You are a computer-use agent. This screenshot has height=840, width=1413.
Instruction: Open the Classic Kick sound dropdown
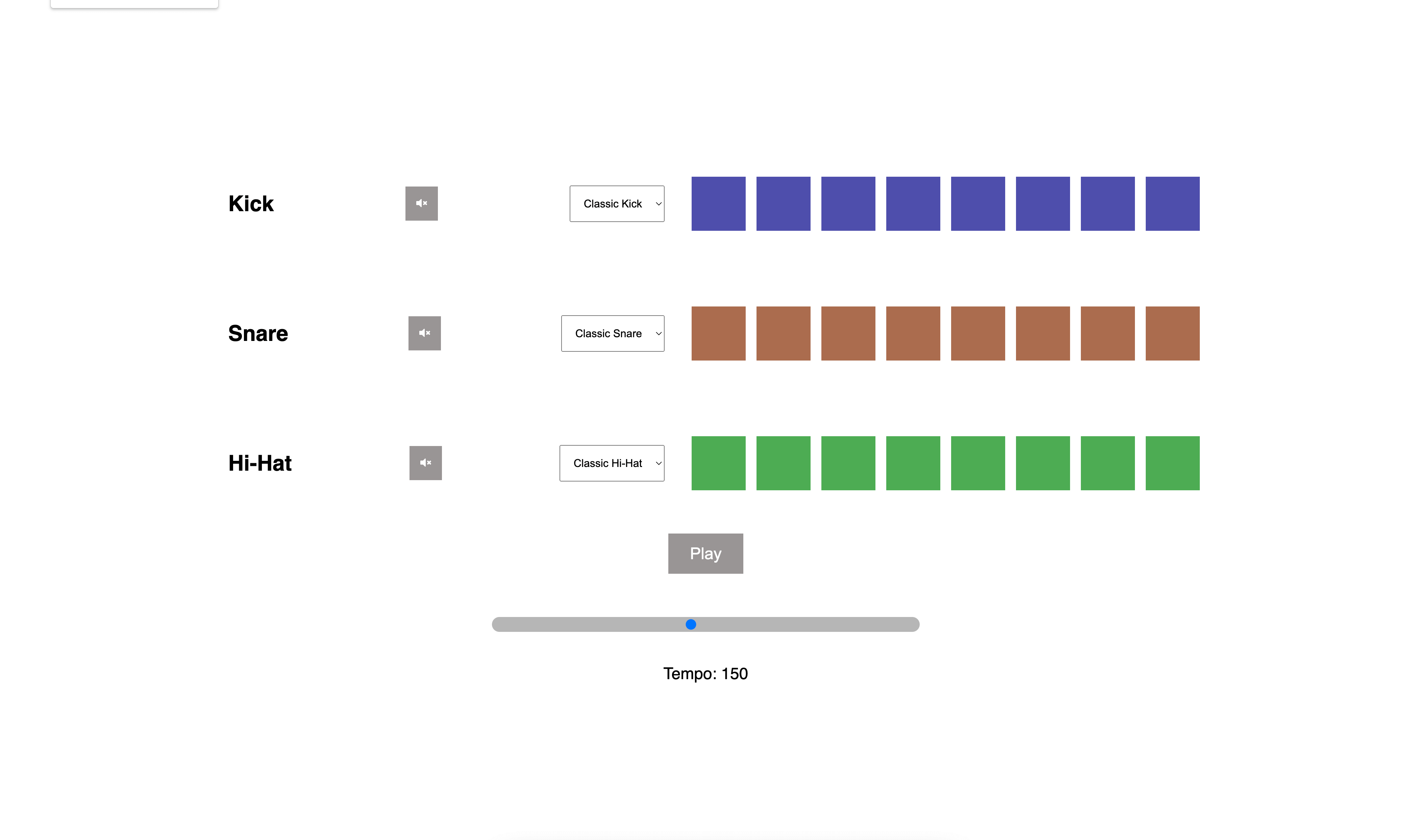pyautogui.click(x=617, y=204)
